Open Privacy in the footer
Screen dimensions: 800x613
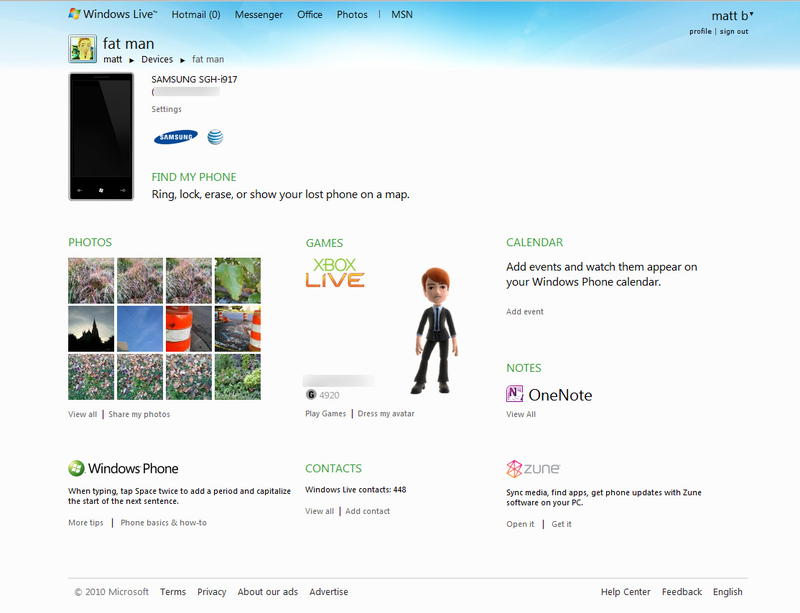(212, 592)
